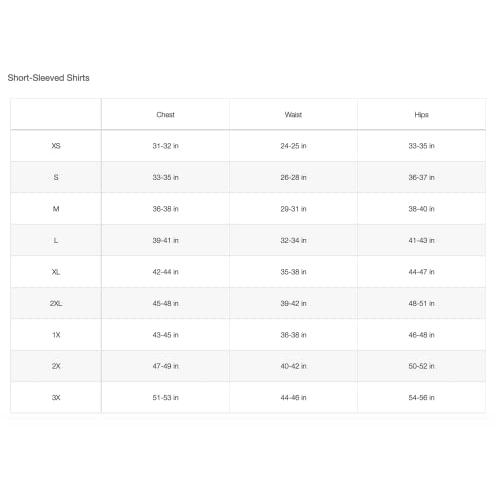496x496 pixels.
Task: Select the 54-56 in hips cell
Action: point(421,398)
